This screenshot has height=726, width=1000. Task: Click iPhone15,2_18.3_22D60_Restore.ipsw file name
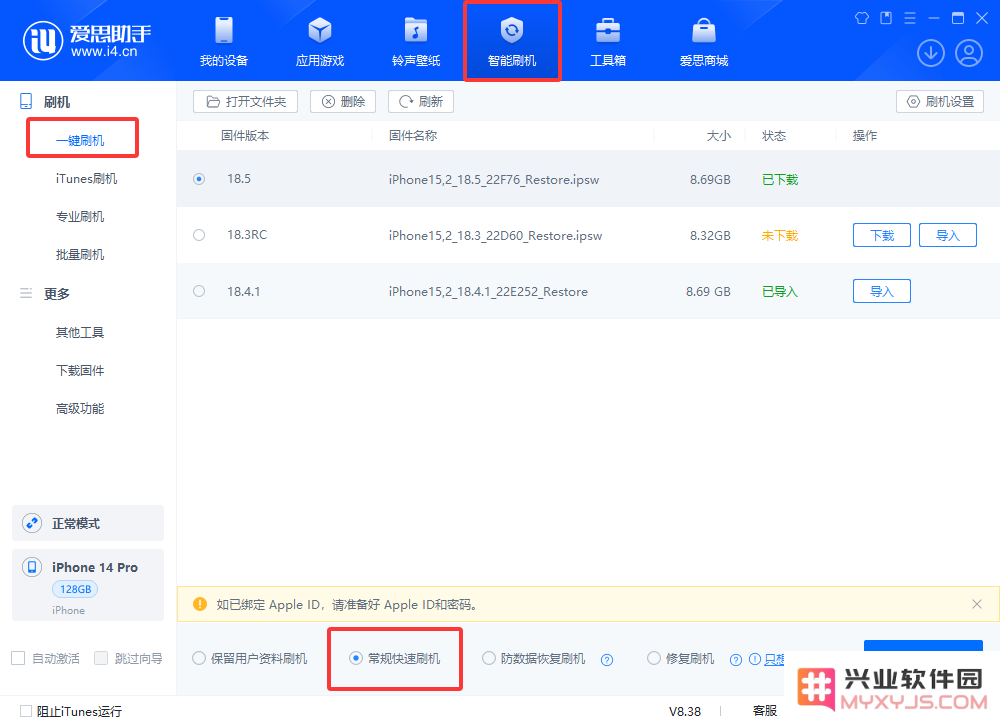495,235
